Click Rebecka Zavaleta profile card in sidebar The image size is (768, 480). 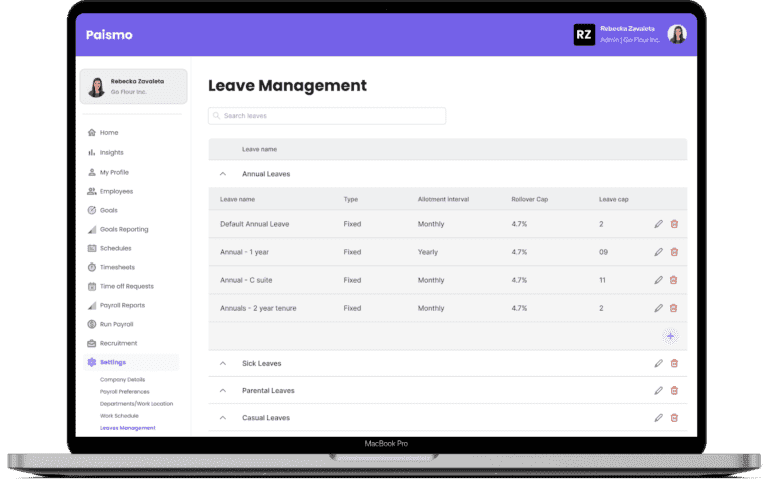click(133, 86)
